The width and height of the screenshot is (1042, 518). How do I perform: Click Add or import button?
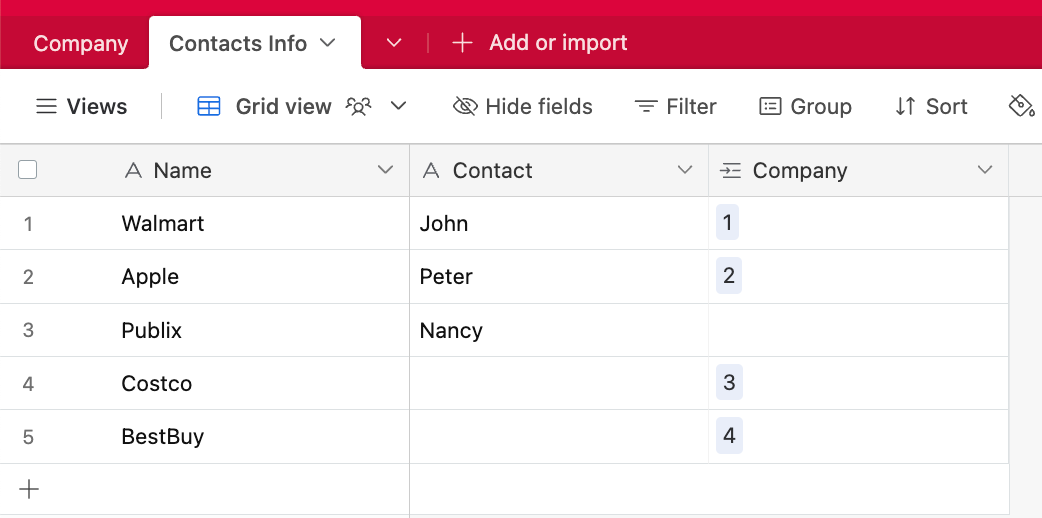539,43
